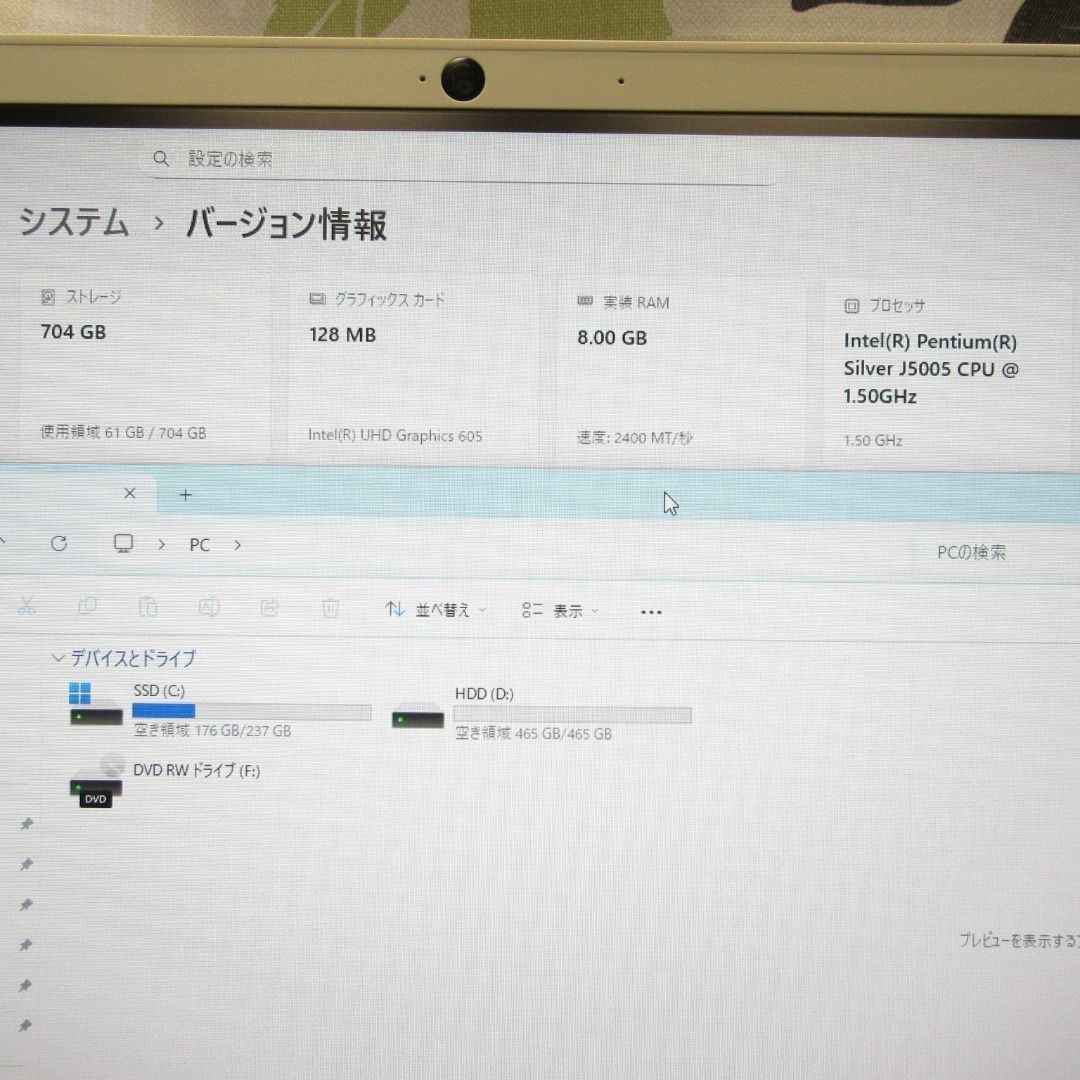The height and width of the screenshot is (1080, 1080).
Task: Collapse the デバイスとドライブ section
Action: (x=58, y=658)
